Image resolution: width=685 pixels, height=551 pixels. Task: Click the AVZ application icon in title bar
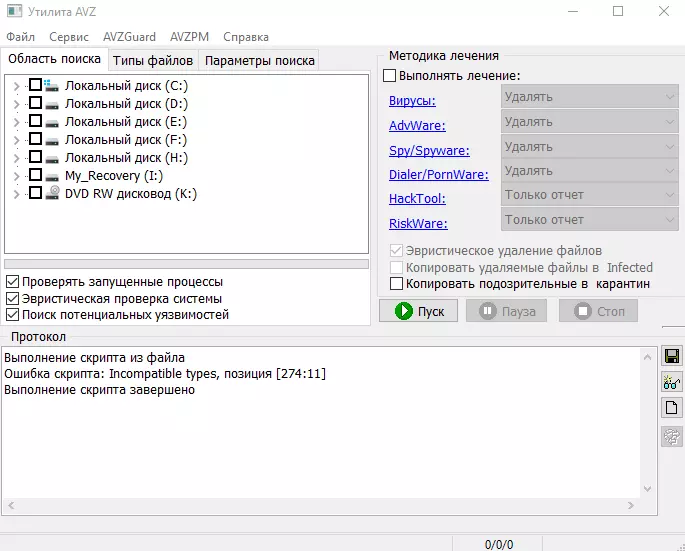coord(14,11)
